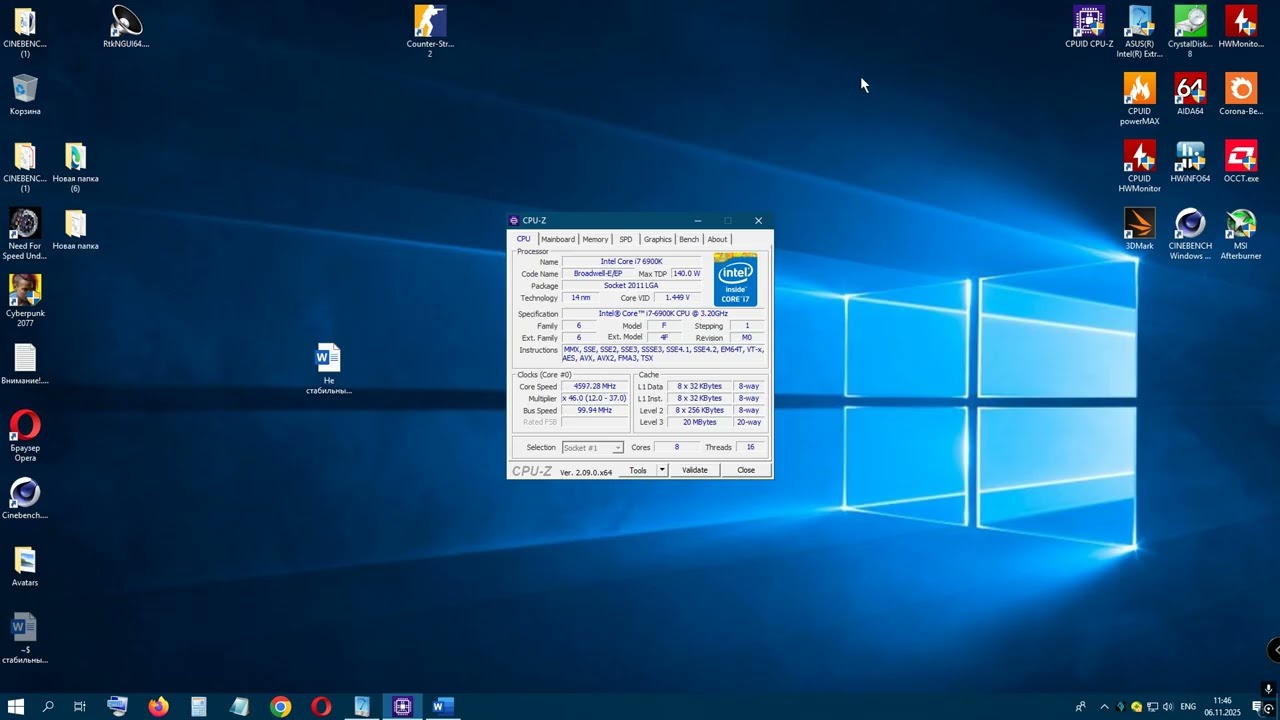This screenshot has height=720, width=1280.
Task: Click the Multiplier value x 46.0
Action: (595, 398)
